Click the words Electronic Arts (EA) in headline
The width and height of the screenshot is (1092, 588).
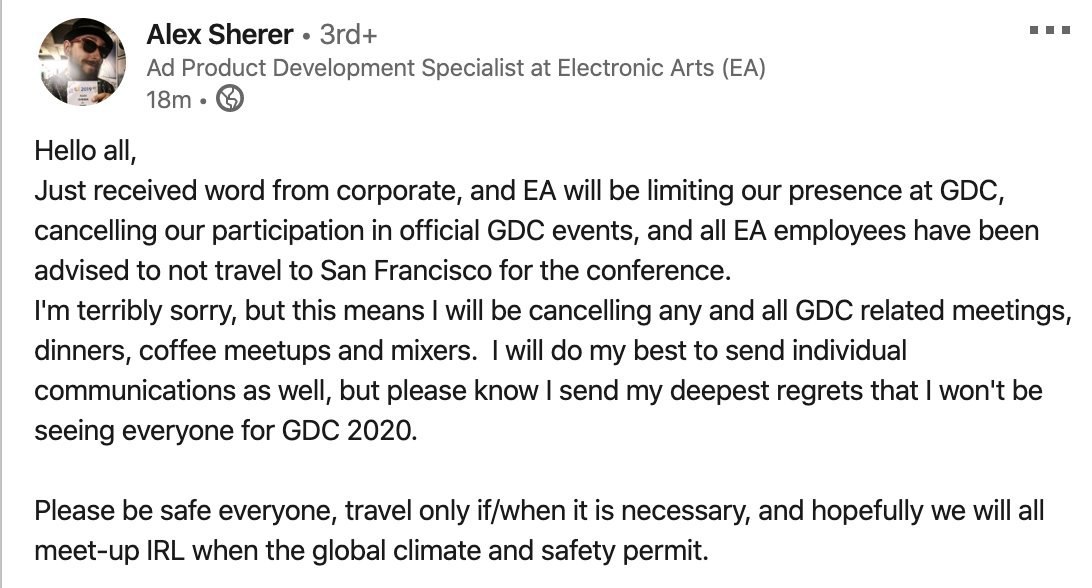tap(661, 68)
